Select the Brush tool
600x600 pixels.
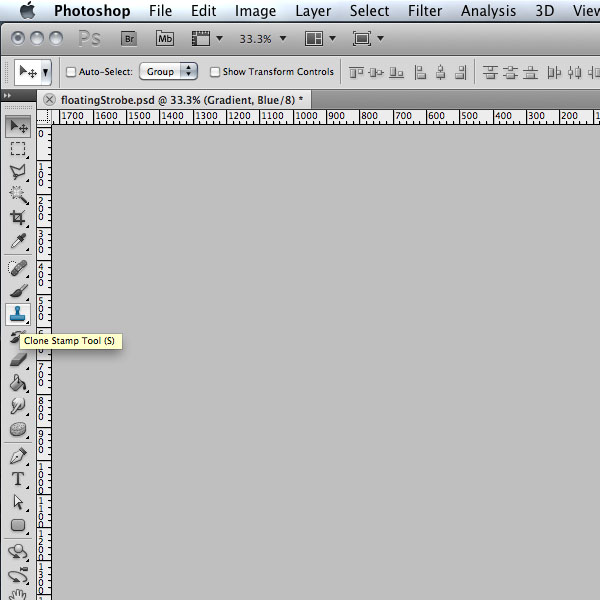[18, 291]
